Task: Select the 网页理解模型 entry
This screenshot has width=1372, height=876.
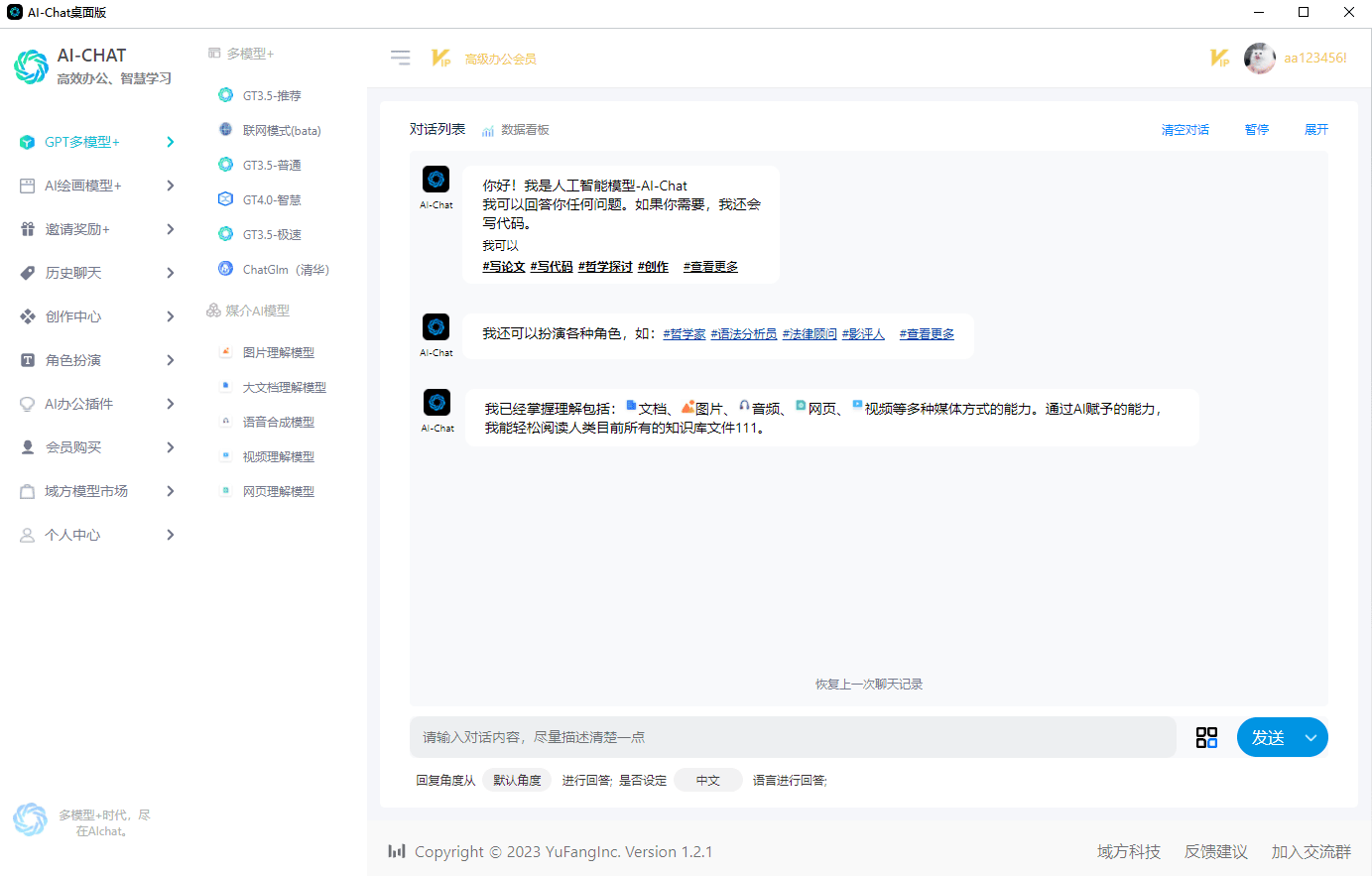Action: pyautogui.click(x=278, y=491)
